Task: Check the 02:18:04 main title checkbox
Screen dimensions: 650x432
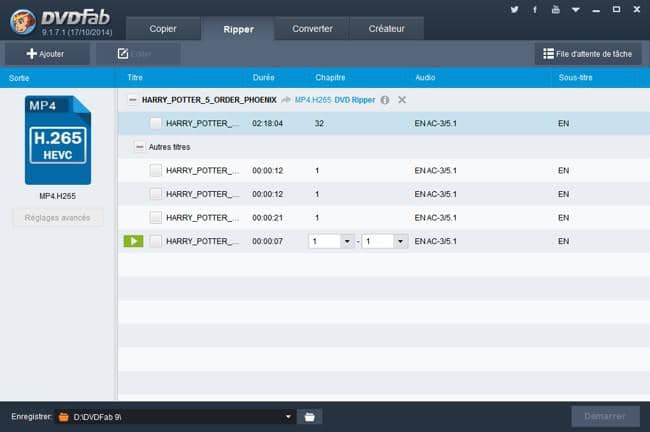Action: (155, 123)
